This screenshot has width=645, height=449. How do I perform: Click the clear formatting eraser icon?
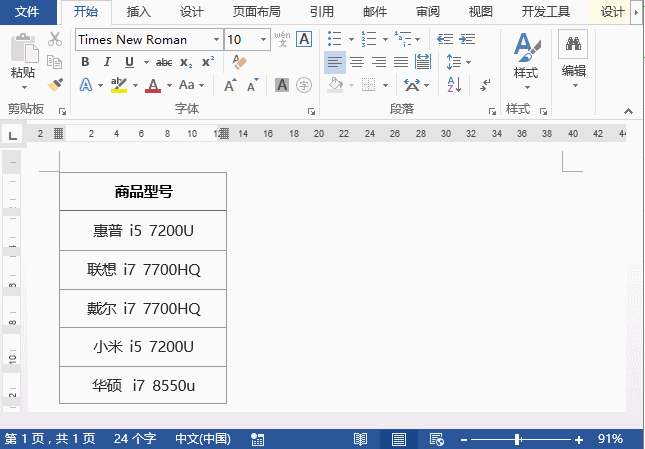239,62
